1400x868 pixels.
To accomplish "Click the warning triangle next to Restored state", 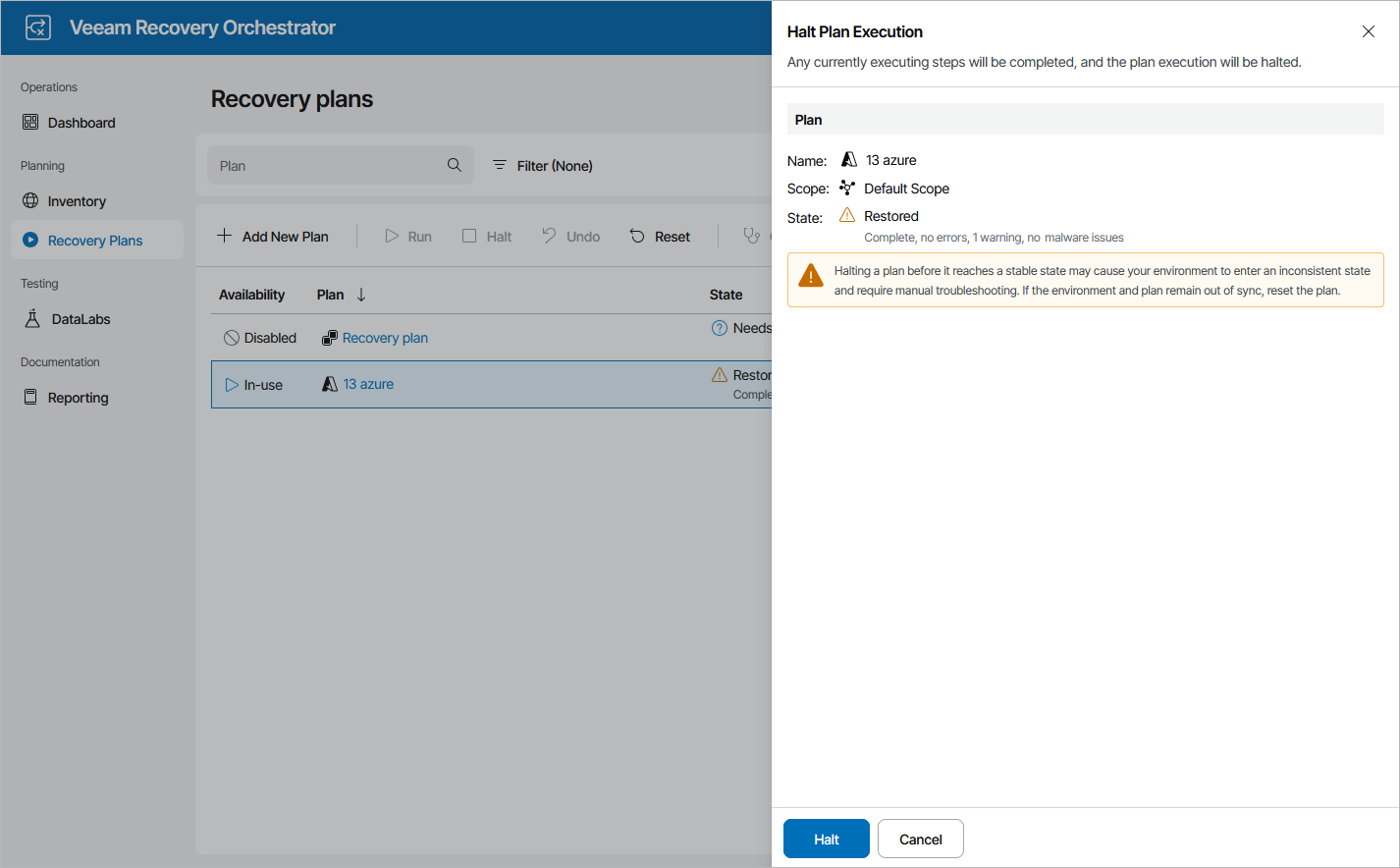I will click(849, 215).
